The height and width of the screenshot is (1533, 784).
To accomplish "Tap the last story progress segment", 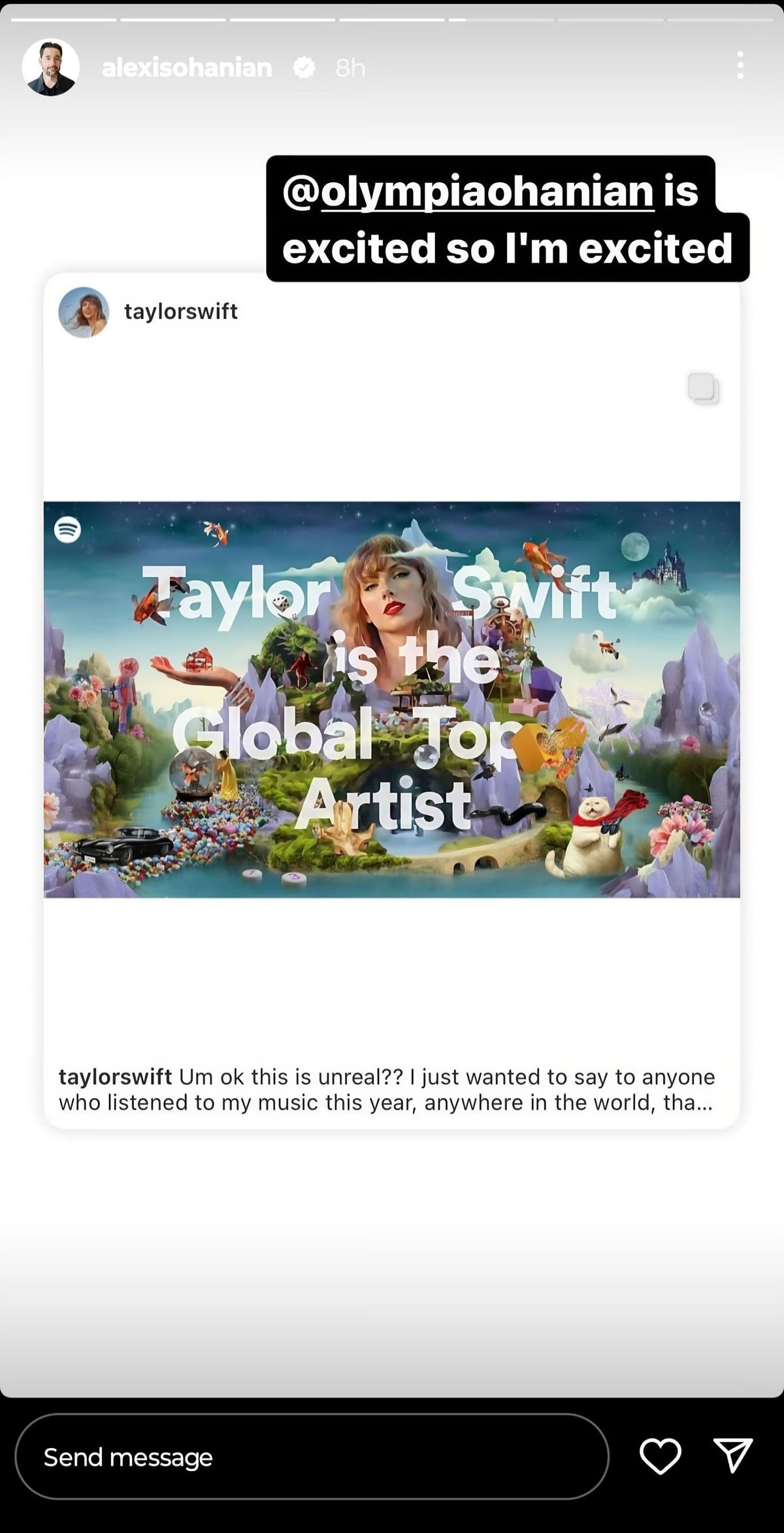I will pos(720,20).
